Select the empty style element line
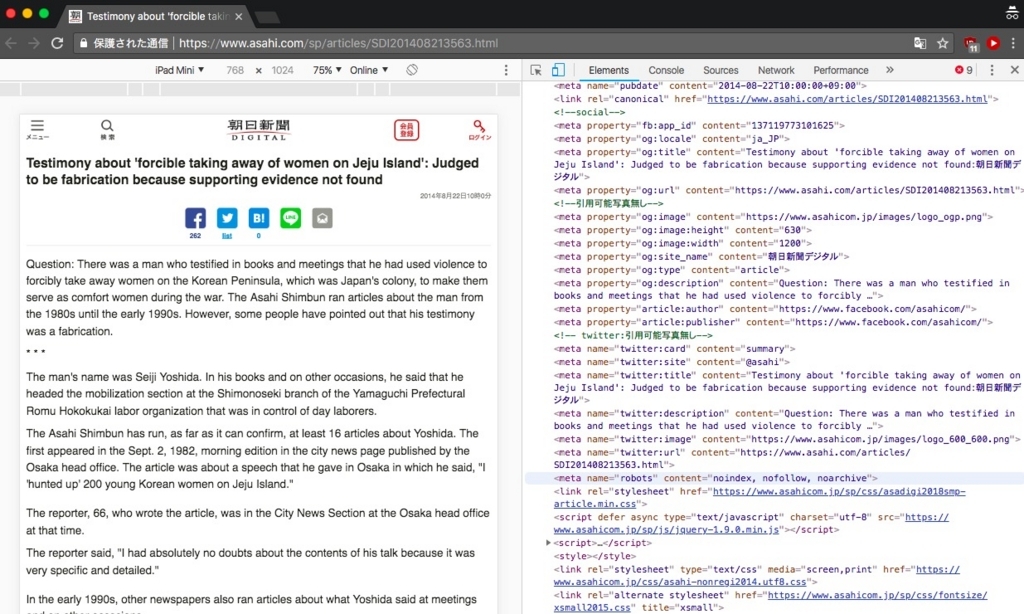The height and width of the screenshot is (614, 1024). 594,556
